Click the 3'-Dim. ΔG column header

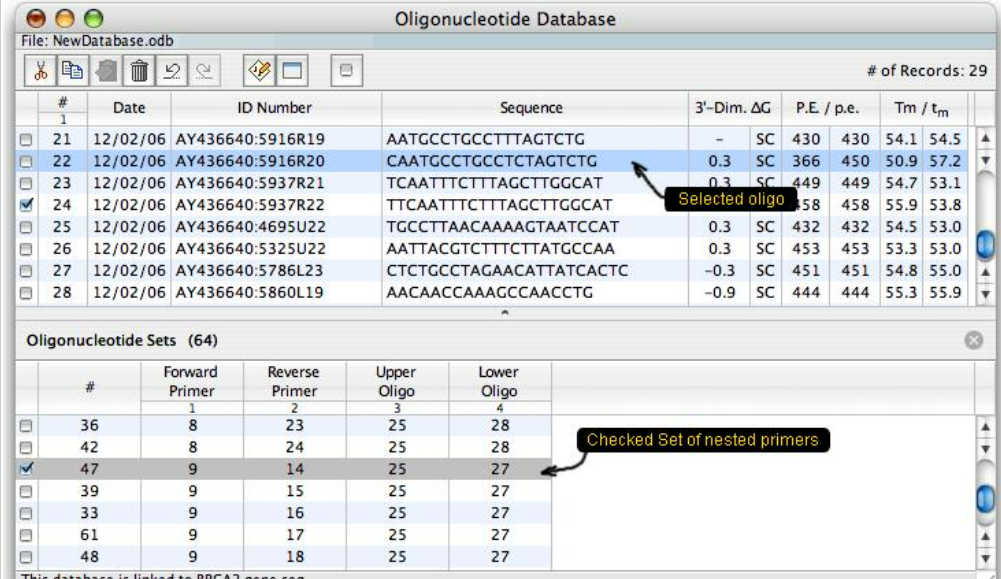734,108
